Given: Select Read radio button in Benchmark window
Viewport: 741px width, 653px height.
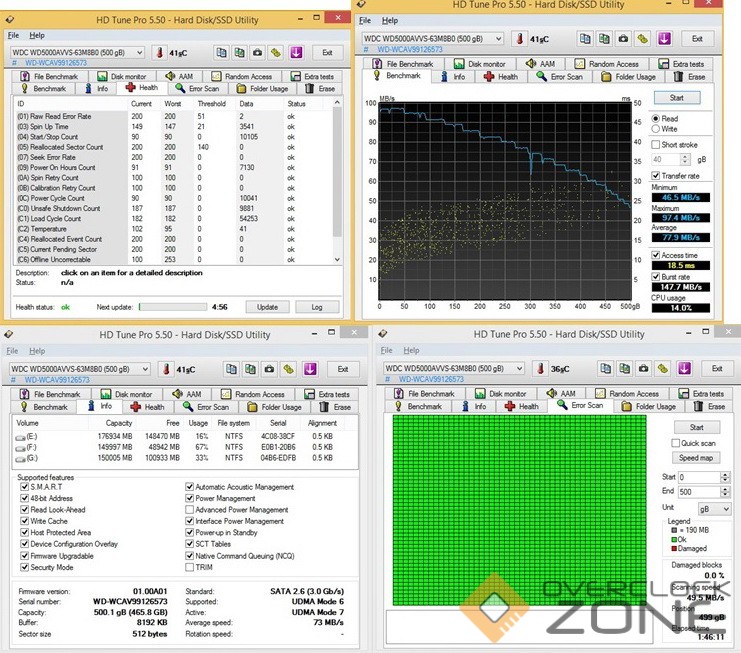Looking at the screenshot, I should click(x=655, y=119).
